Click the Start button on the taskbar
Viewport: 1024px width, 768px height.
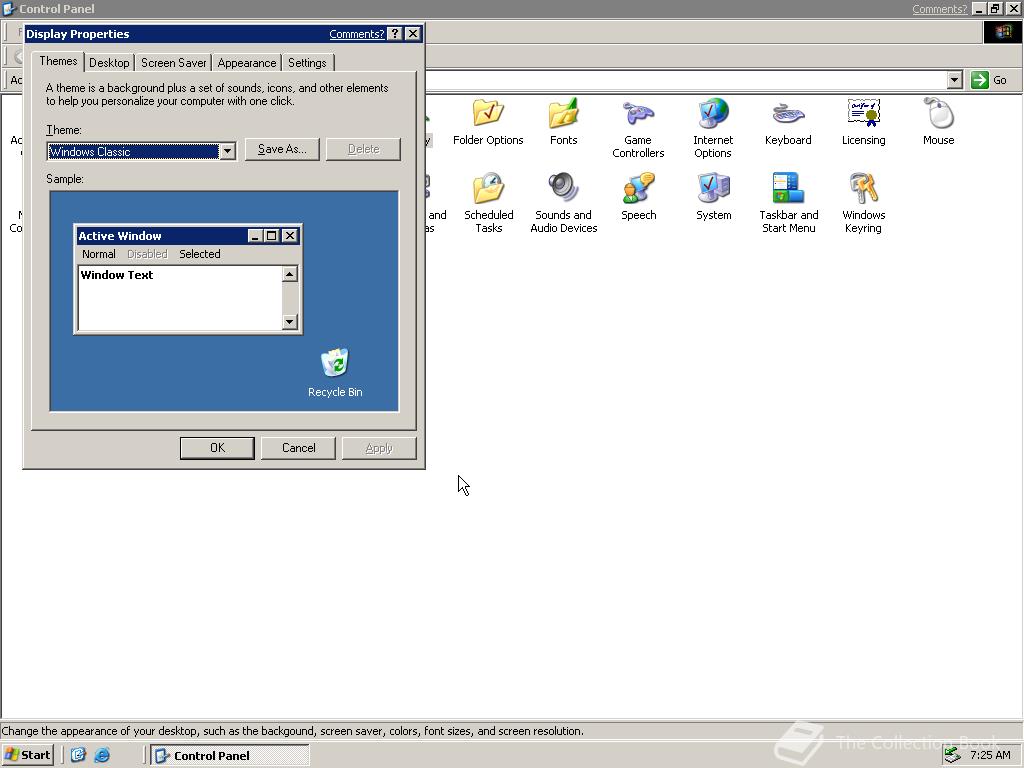(x=27, y=755)
